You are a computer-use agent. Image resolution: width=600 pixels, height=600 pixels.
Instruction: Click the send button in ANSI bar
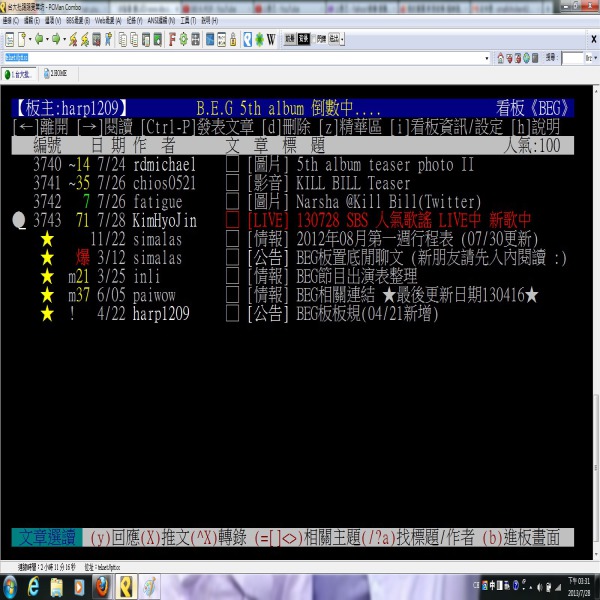334,39
